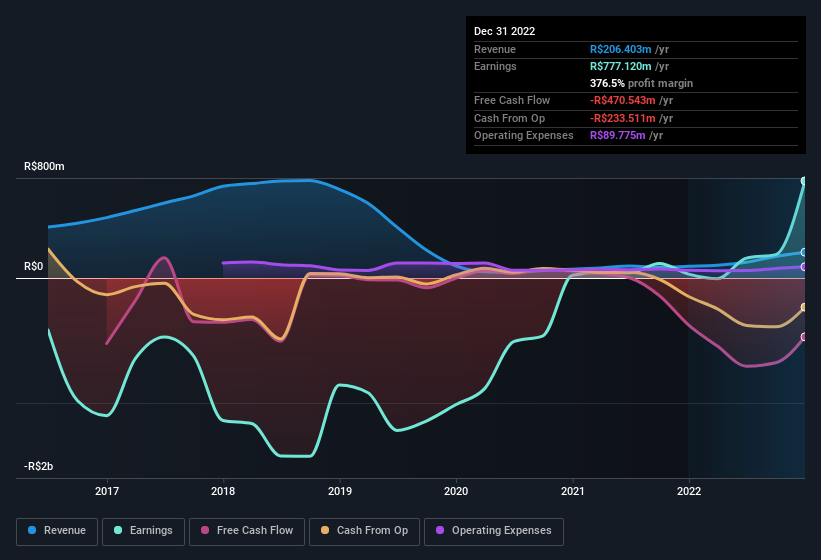The height and width of the screenshot is (560, 821).
Task: Click the 2017 x-axis label
Action: [107, 491]
